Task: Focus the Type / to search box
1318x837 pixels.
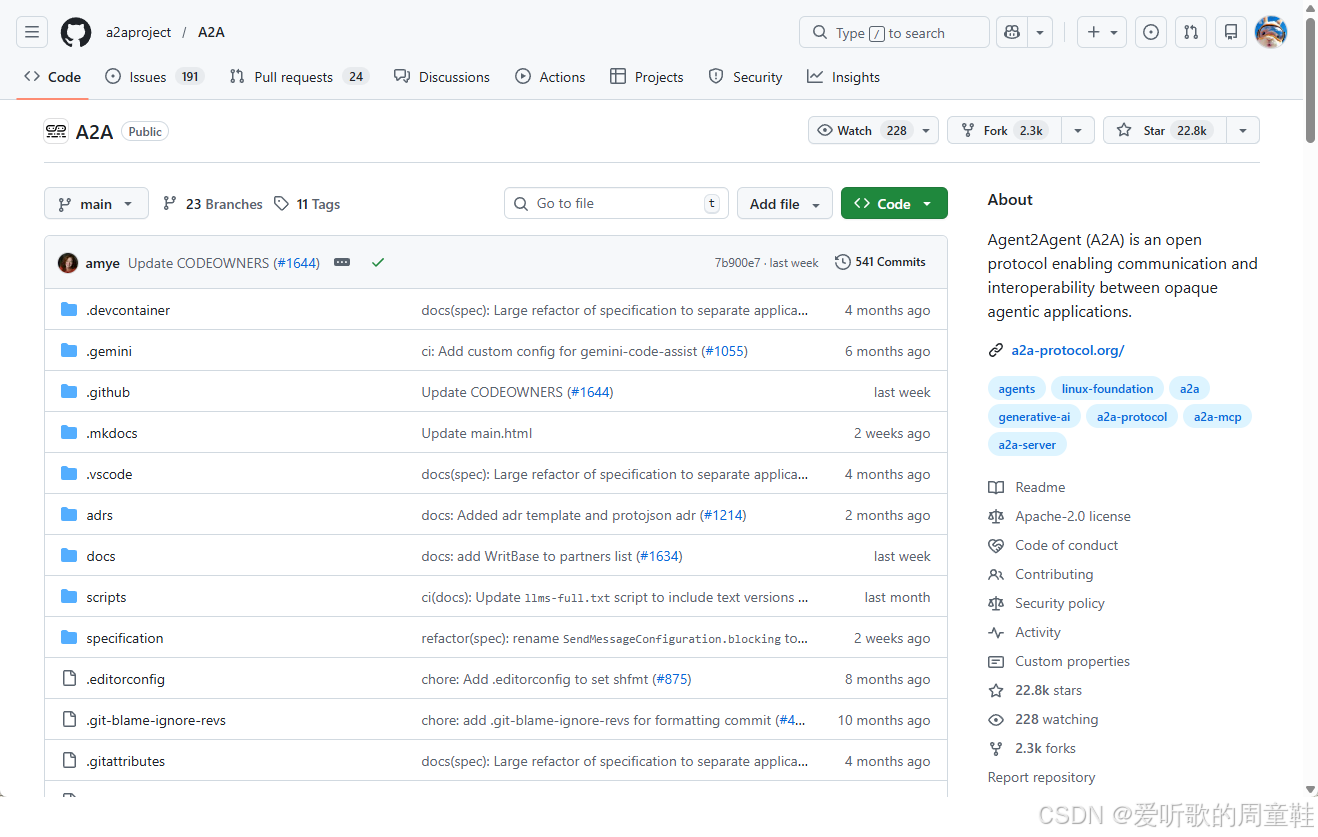Action: (894, 32)
